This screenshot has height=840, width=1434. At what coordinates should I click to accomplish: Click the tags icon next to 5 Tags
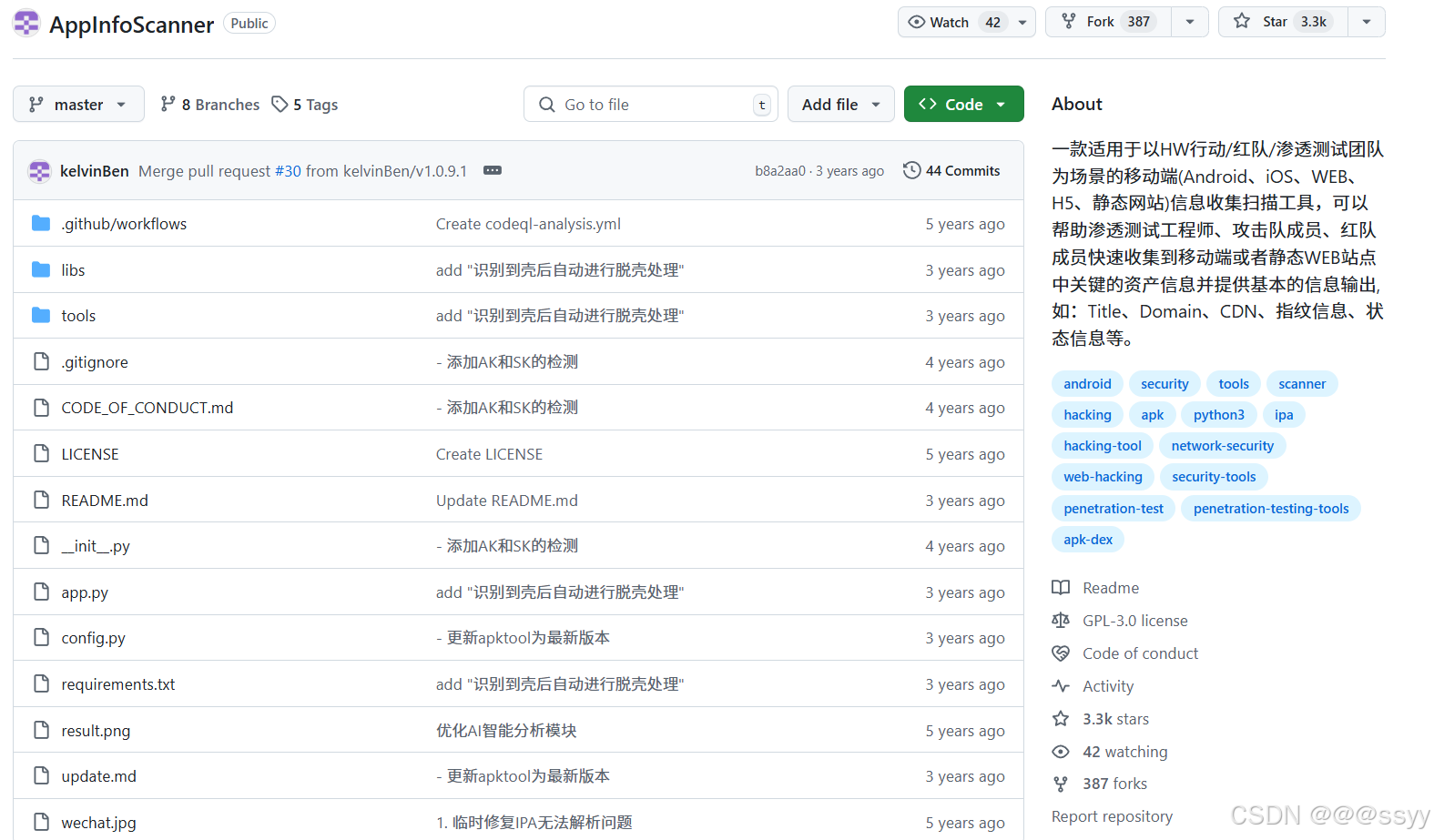click(280, 105)
